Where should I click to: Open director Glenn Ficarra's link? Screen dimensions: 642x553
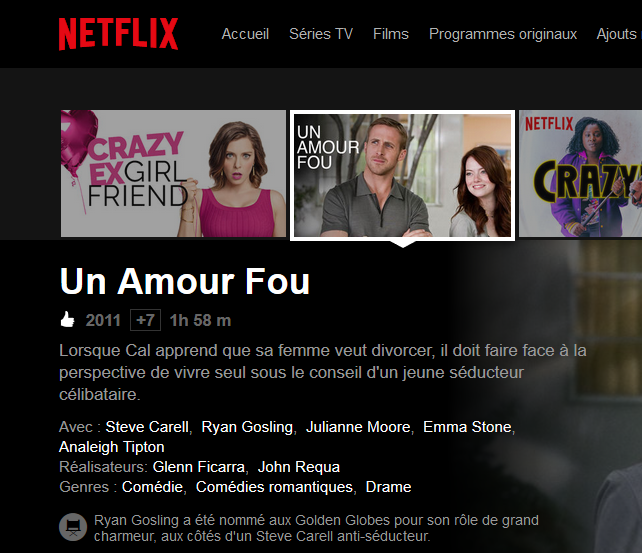pos(199,467)
